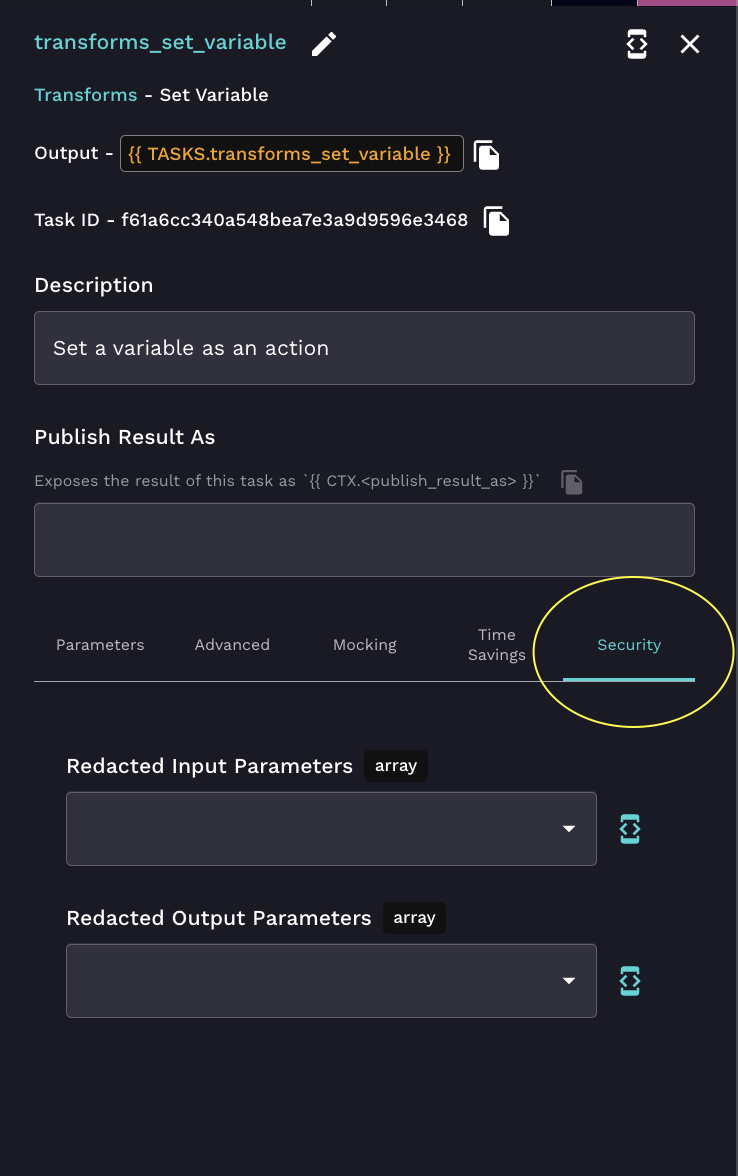This screenshot has height=1176, width=738.
Task: Click the pencil icon to rename the task
Action: 324,44
